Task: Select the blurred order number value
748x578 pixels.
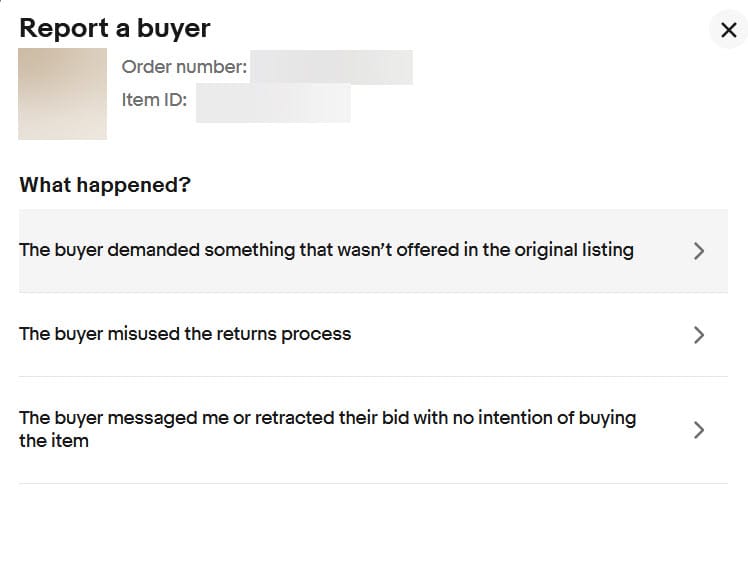Action: coord(331,67)
